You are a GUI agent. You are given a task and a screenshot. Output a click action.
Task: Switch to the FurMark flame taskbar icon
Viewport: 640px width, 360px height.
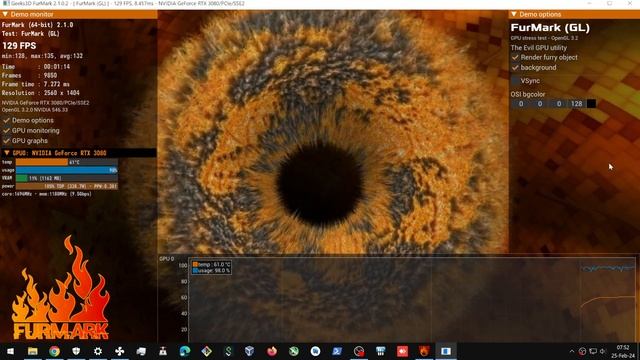424,351
